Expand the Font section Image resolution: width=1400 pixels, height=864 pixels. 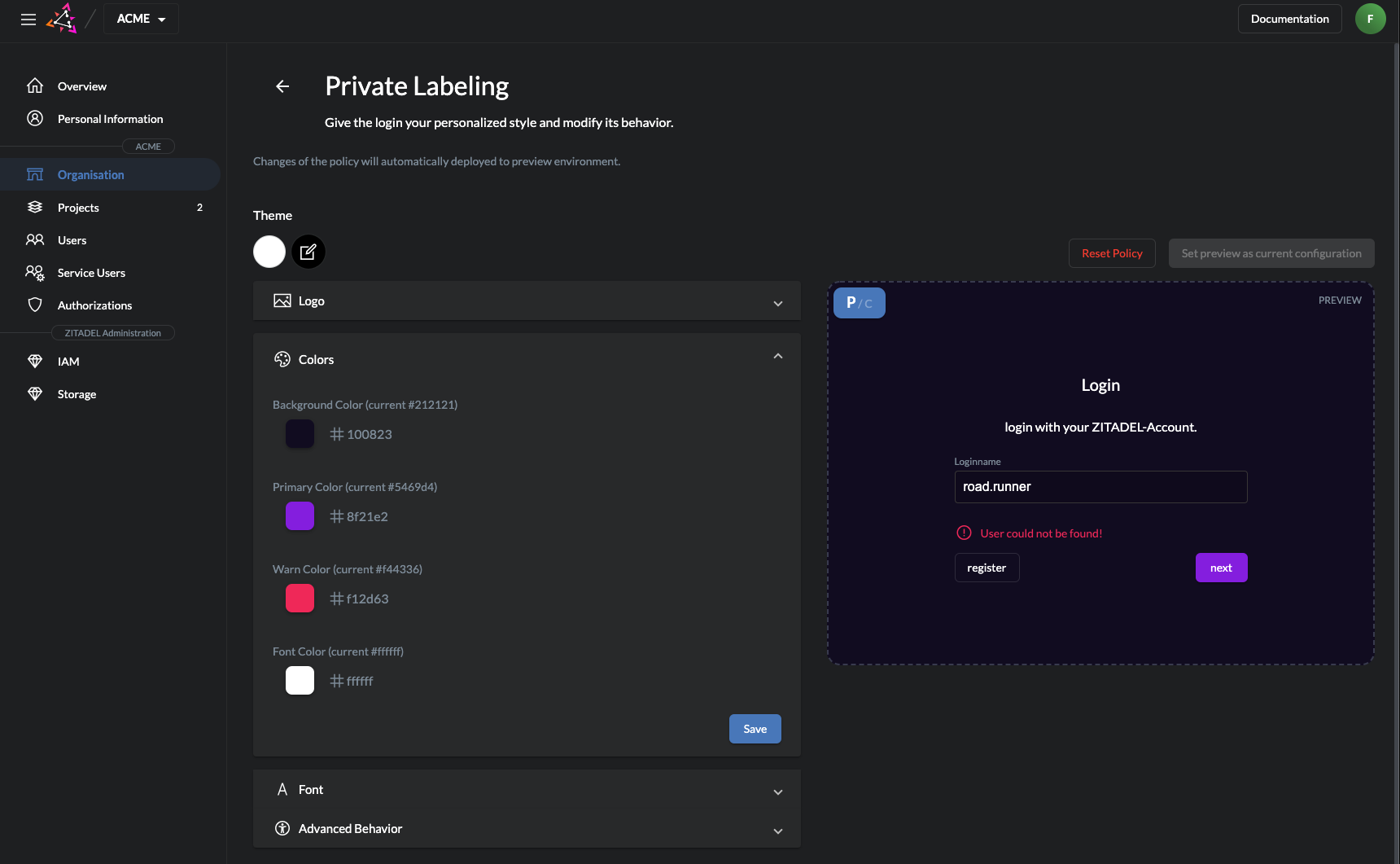[x=527, y=790]
